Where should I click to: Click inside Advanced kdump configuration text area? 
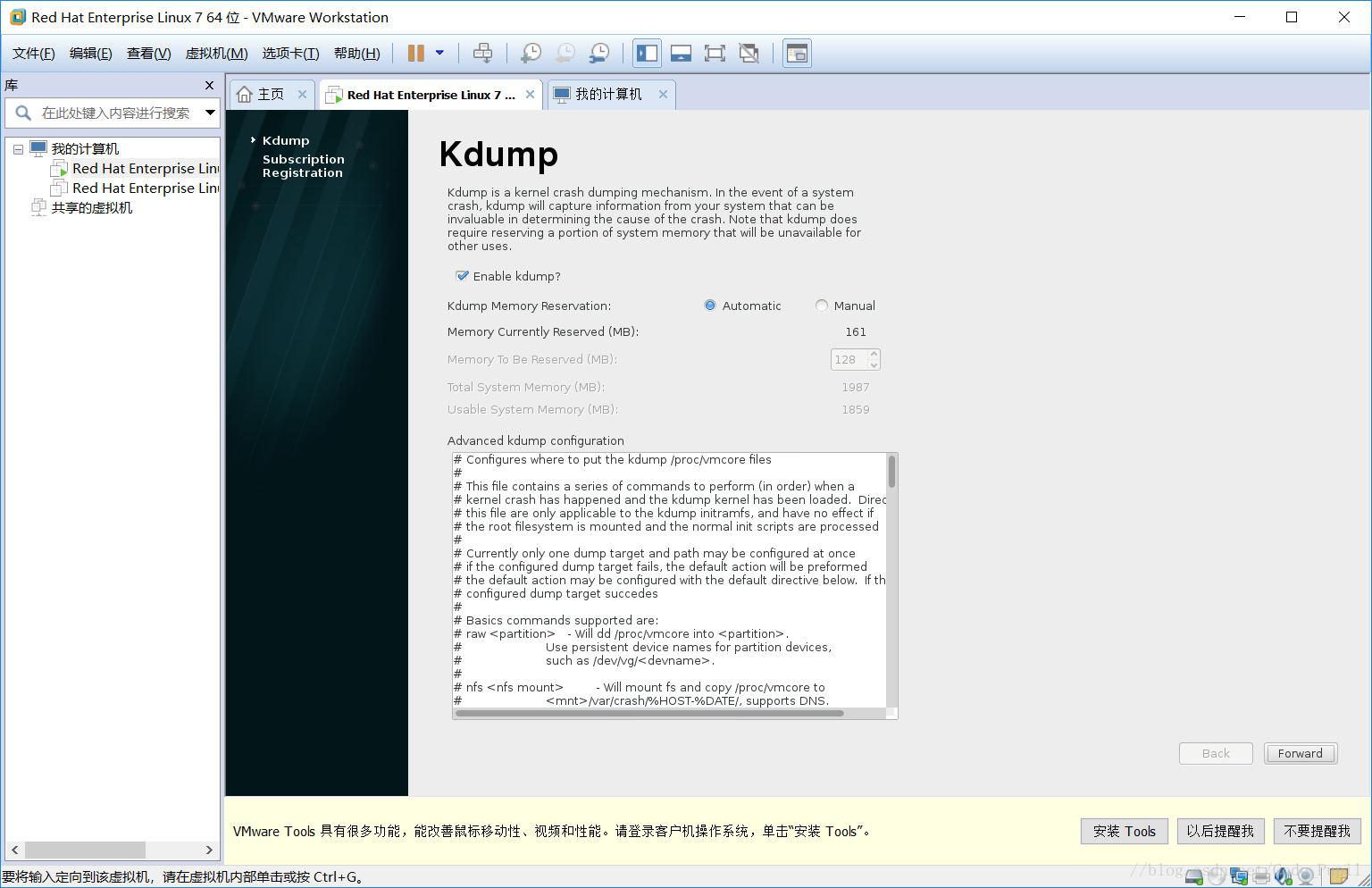tap(670, 581)
